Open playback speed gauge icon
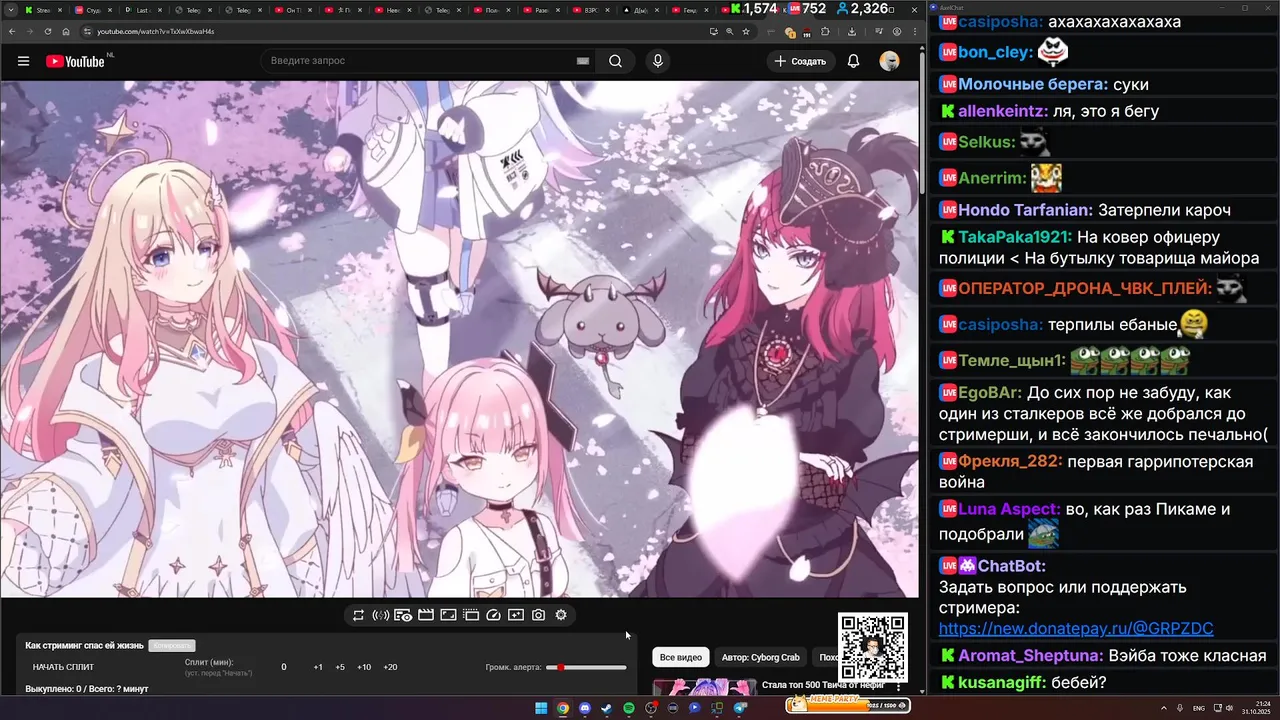The width and height of the screenshot is (1280, 720). coord(493,615)
